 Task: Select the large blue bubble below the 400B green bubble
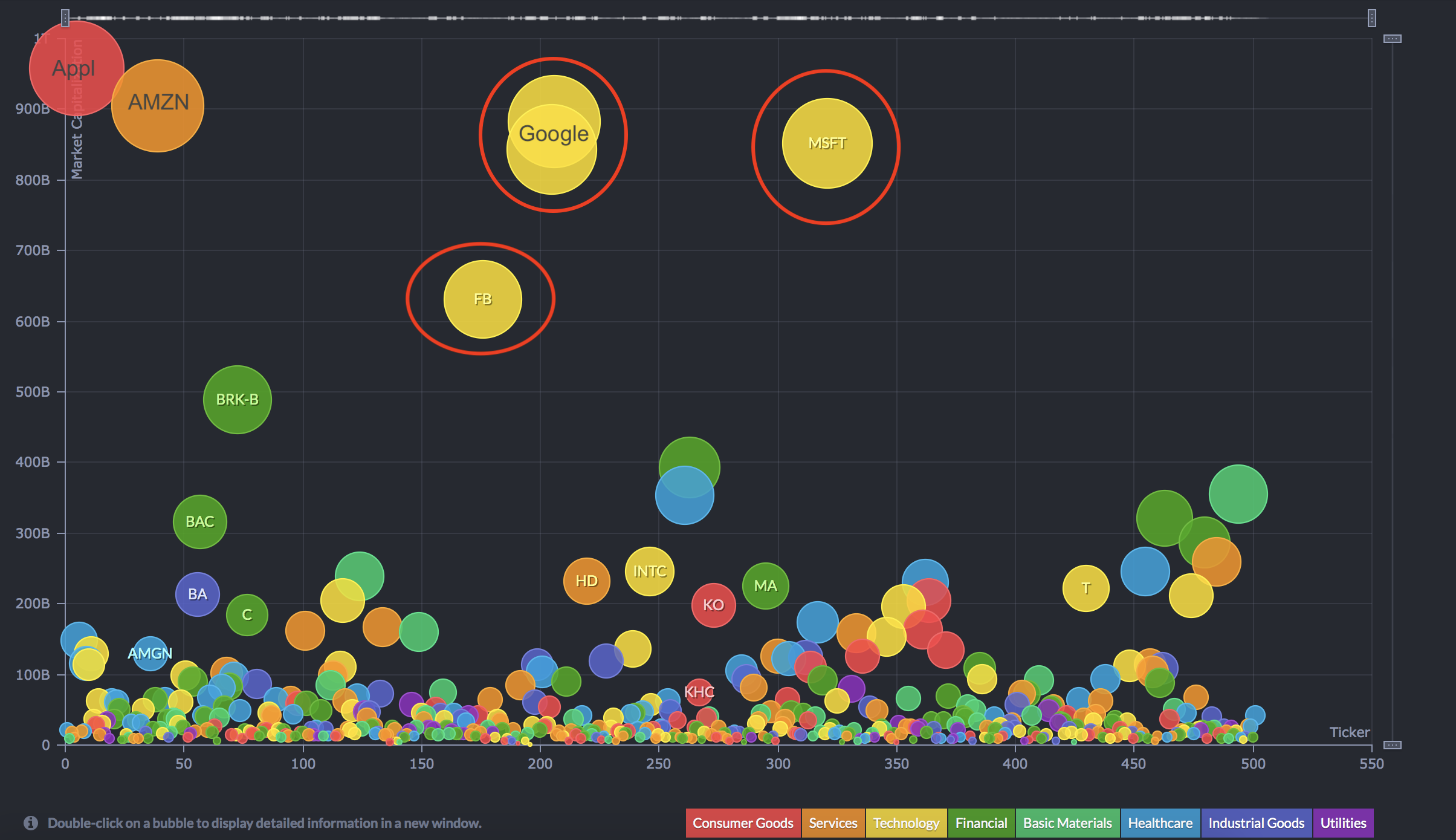[685, 495]
